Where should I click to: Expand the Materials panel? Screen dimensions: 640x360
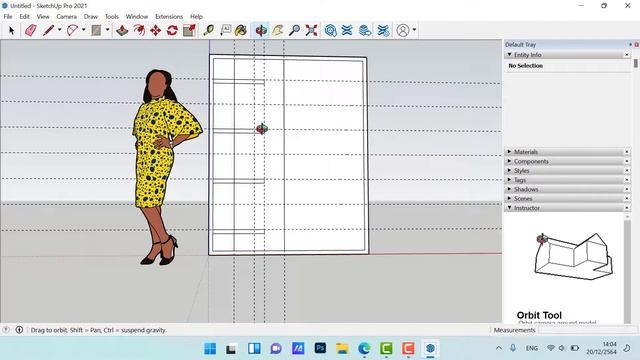click(509, 151)
